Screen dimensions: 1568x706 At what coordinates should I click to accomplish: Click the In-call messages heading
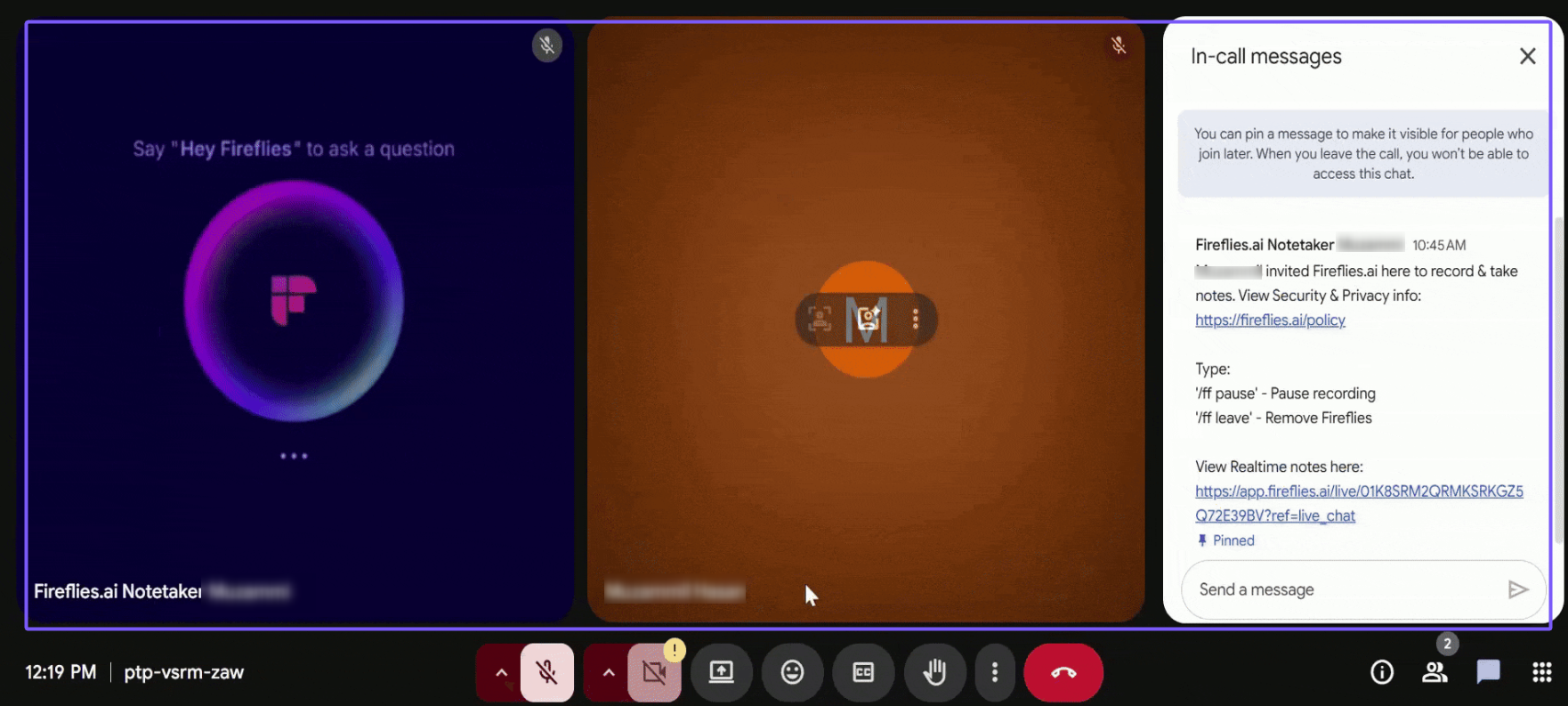[1266, 56]
